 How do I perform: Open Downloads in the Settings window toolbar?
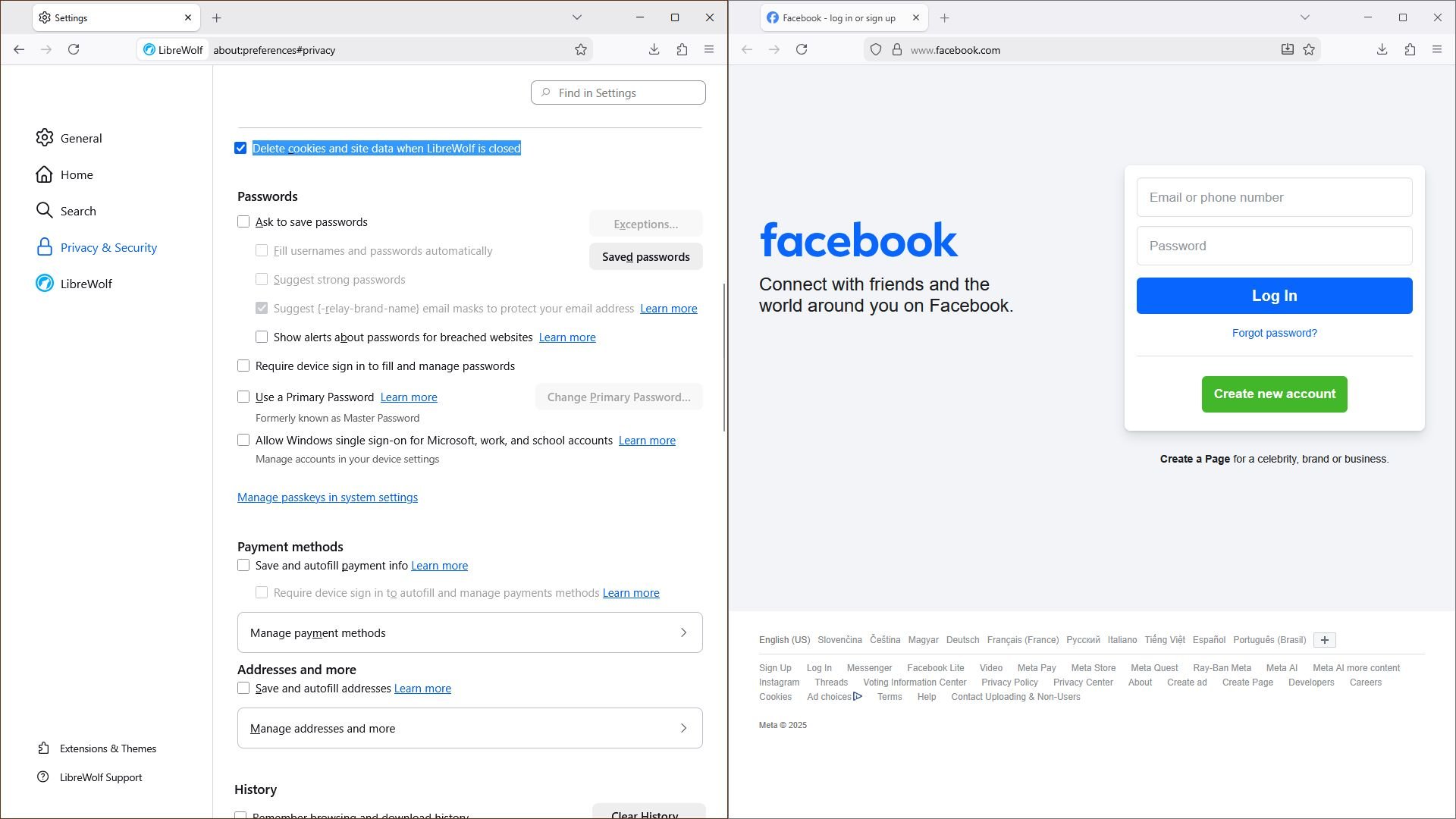(654, 49)
